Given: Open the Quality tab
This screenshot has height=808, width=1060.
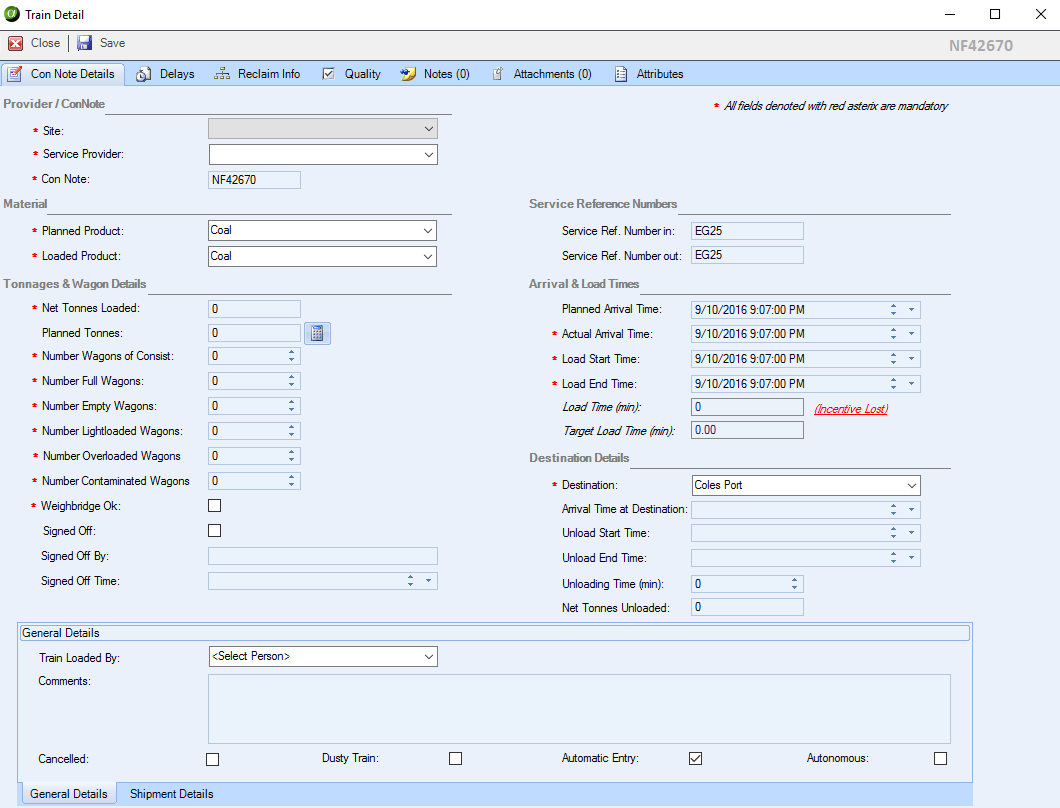Looking at the screenshot, I should (x=352, y=74).
